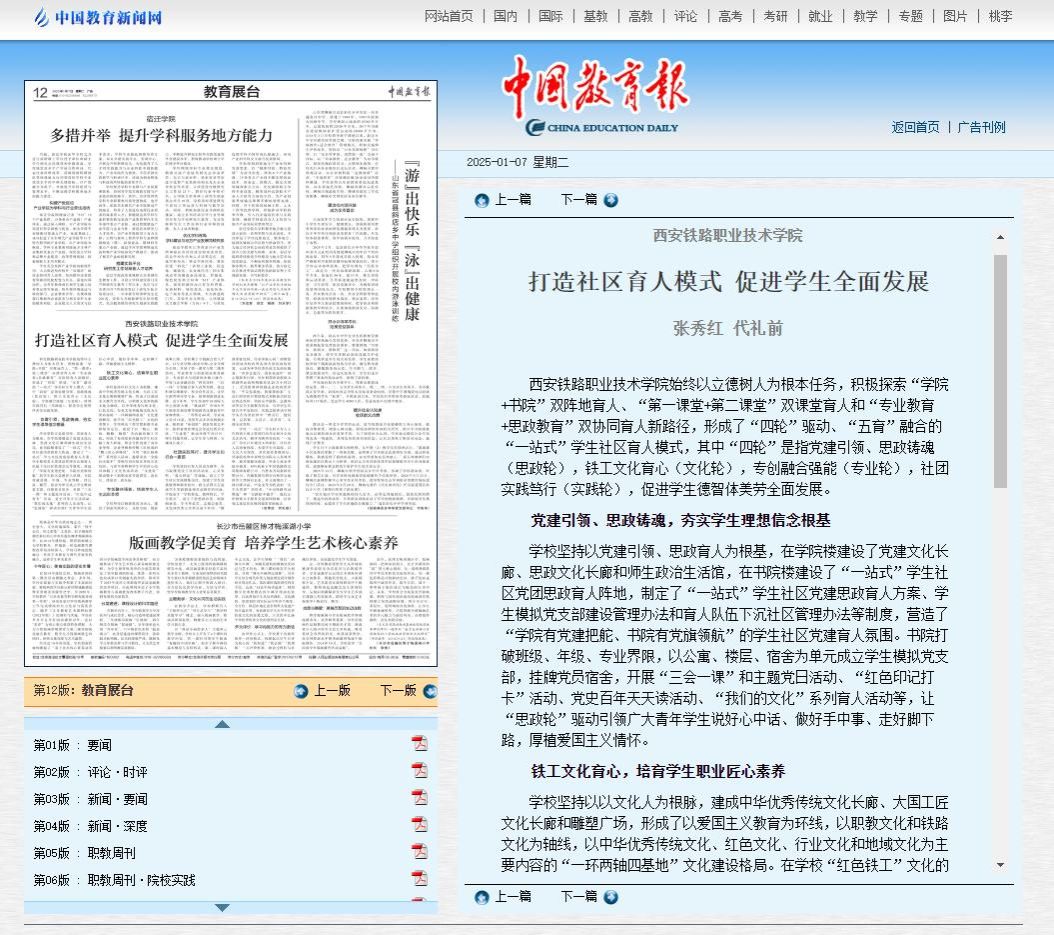Go to 网站首页 in the top navigation
Screen dimensions: 1054x935
(449, 16)
